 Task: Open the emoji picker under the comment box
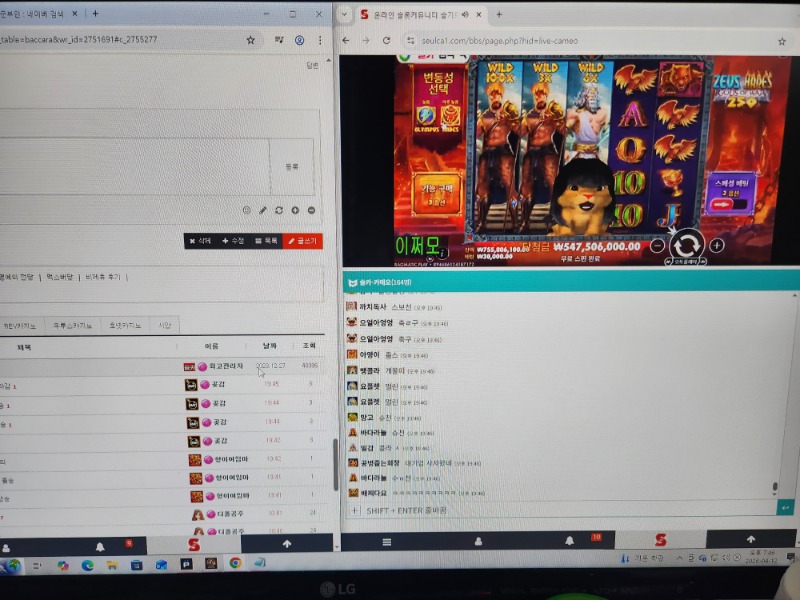pyautogui.click(x=246, y=210)
